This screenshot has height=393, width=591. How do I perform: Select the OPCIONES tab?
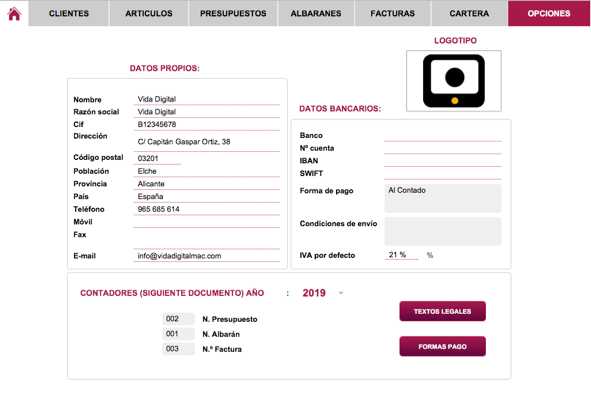coord(549,14)
